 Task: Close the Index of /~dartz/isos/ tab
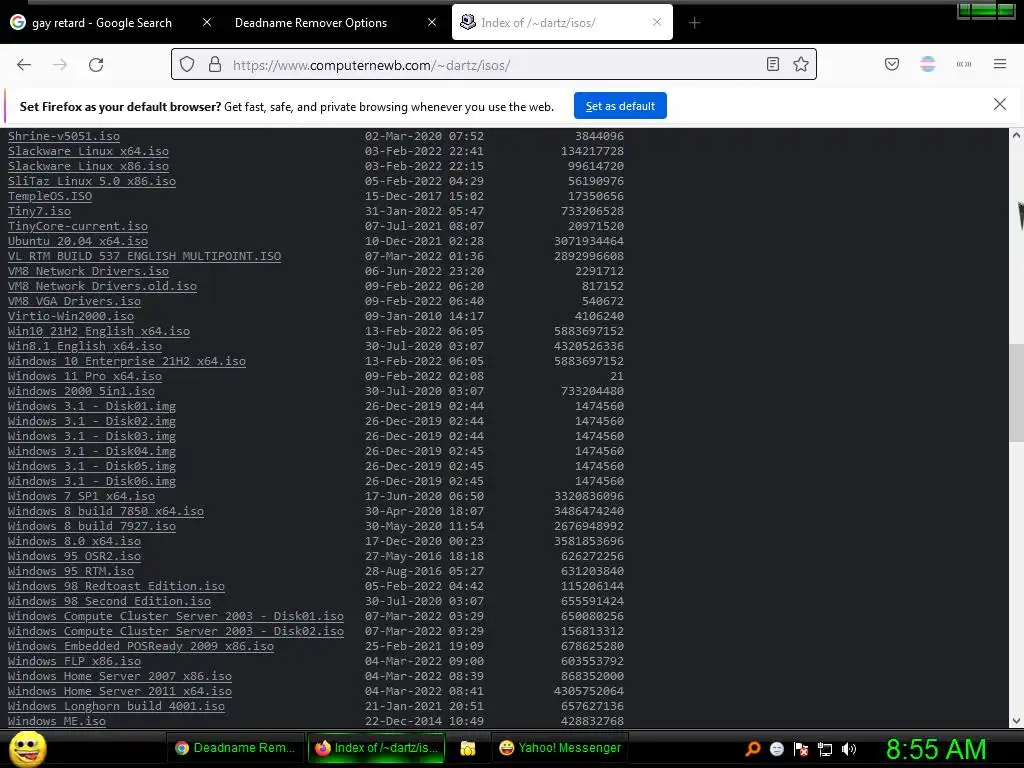click(657, 22)
